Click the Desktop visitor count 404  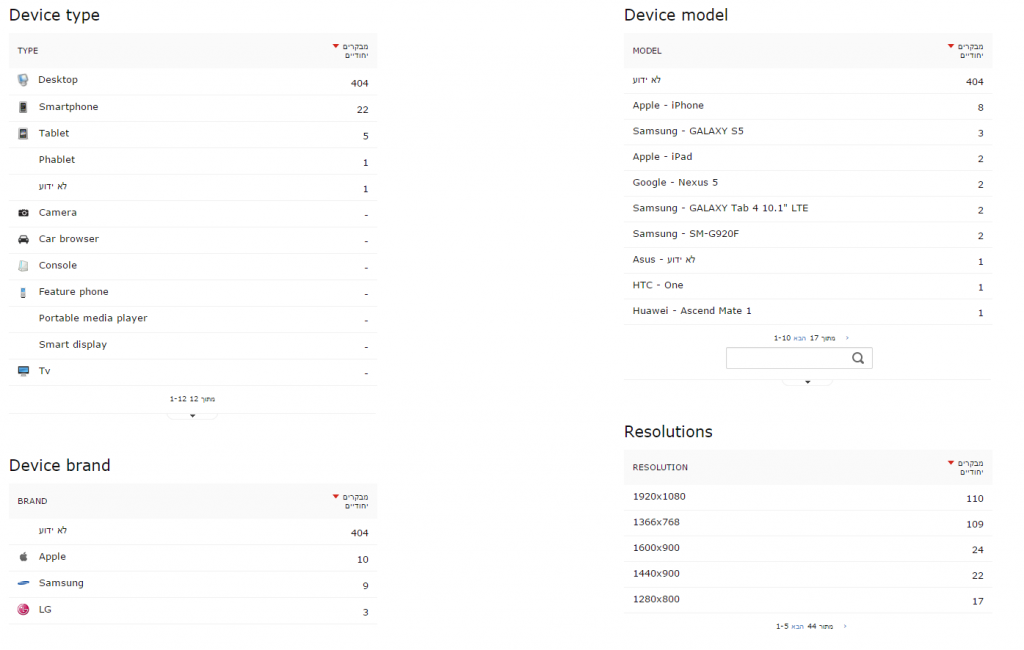(x=360, y=83)
